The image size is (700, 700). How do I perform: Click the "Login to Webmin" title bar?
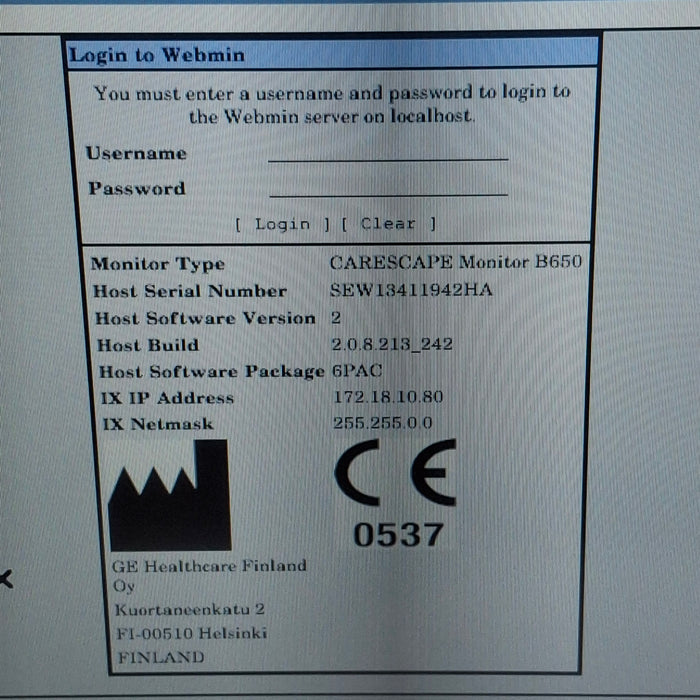click(x=332, y=55)
